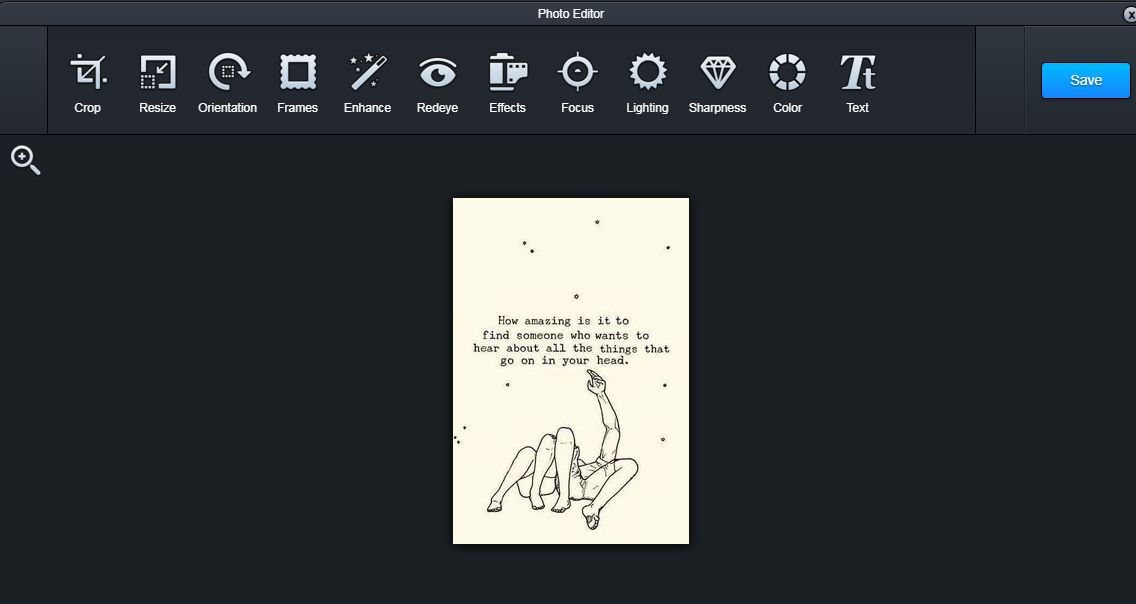Select the Focus target icon
This screenshot has height=604, width=1136.
[577, 72]
